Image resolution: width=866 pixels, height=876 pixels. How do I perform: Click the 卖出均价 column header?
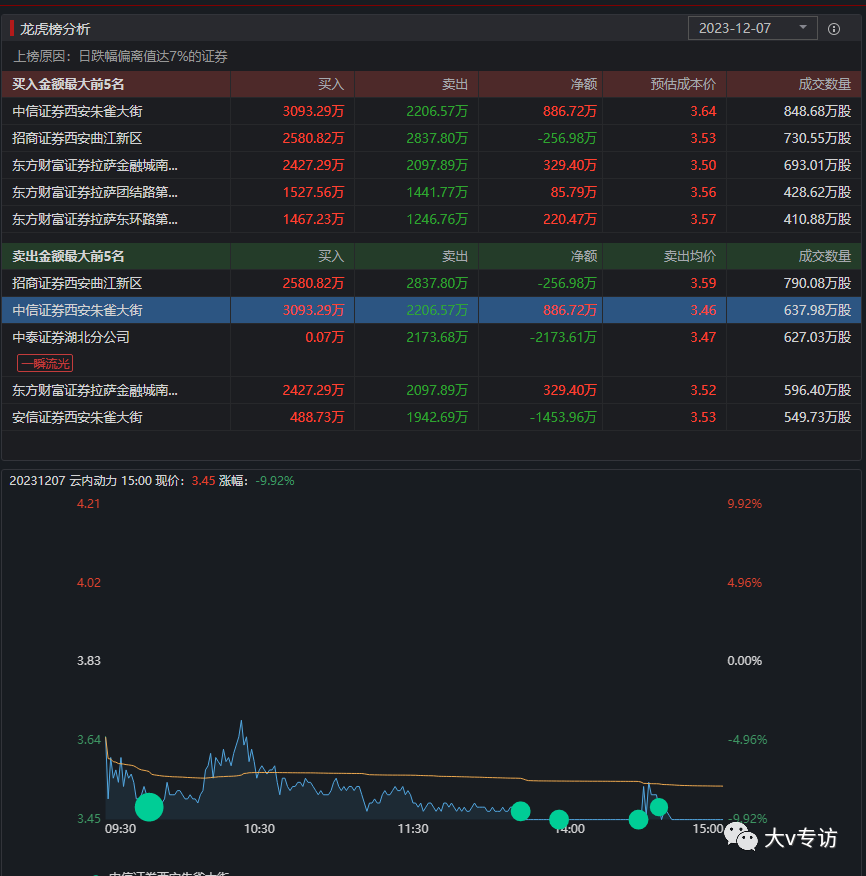pos(689,256)
